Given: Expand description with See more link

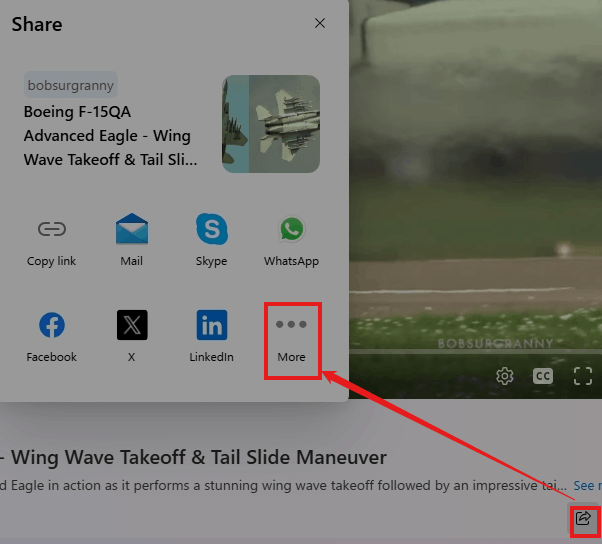Looking at the screenshot, I should (587, 485).
